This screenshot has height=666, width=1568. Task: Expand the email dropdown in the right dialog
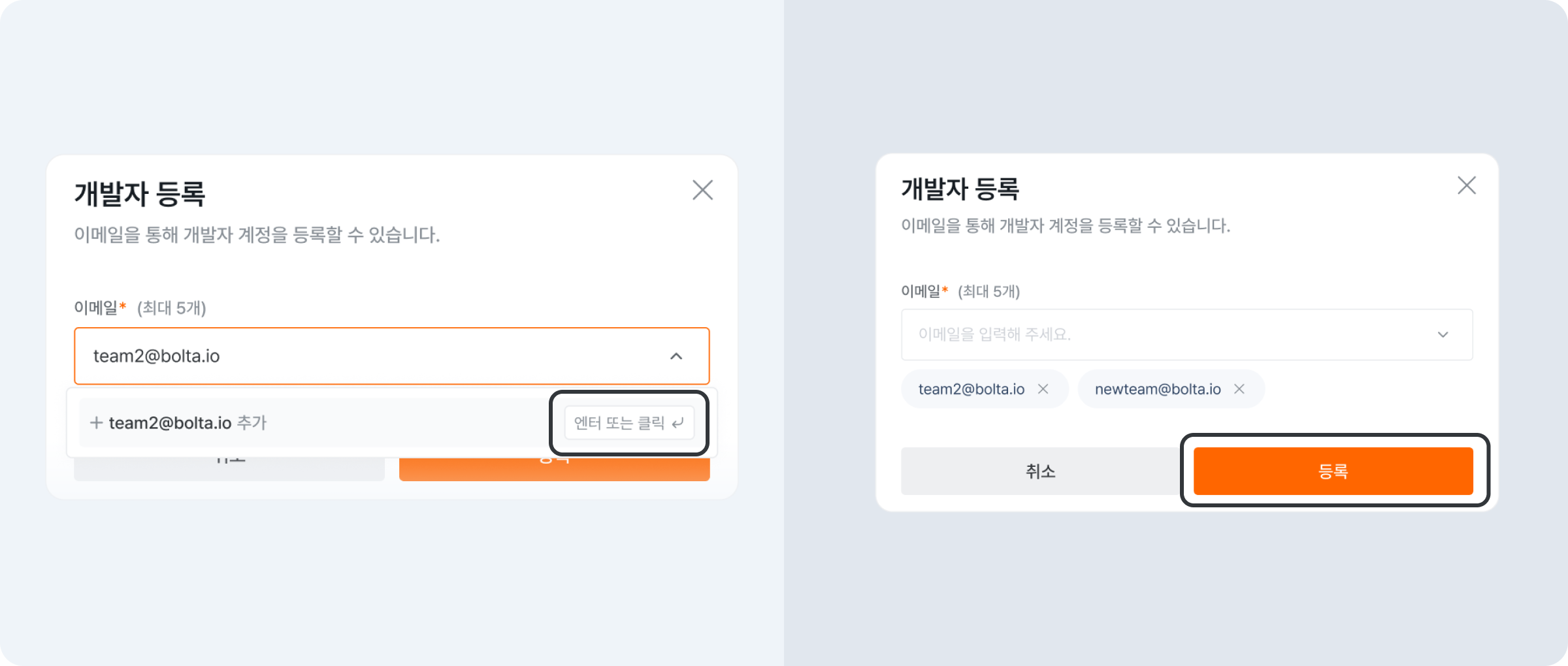point(1443,334)
